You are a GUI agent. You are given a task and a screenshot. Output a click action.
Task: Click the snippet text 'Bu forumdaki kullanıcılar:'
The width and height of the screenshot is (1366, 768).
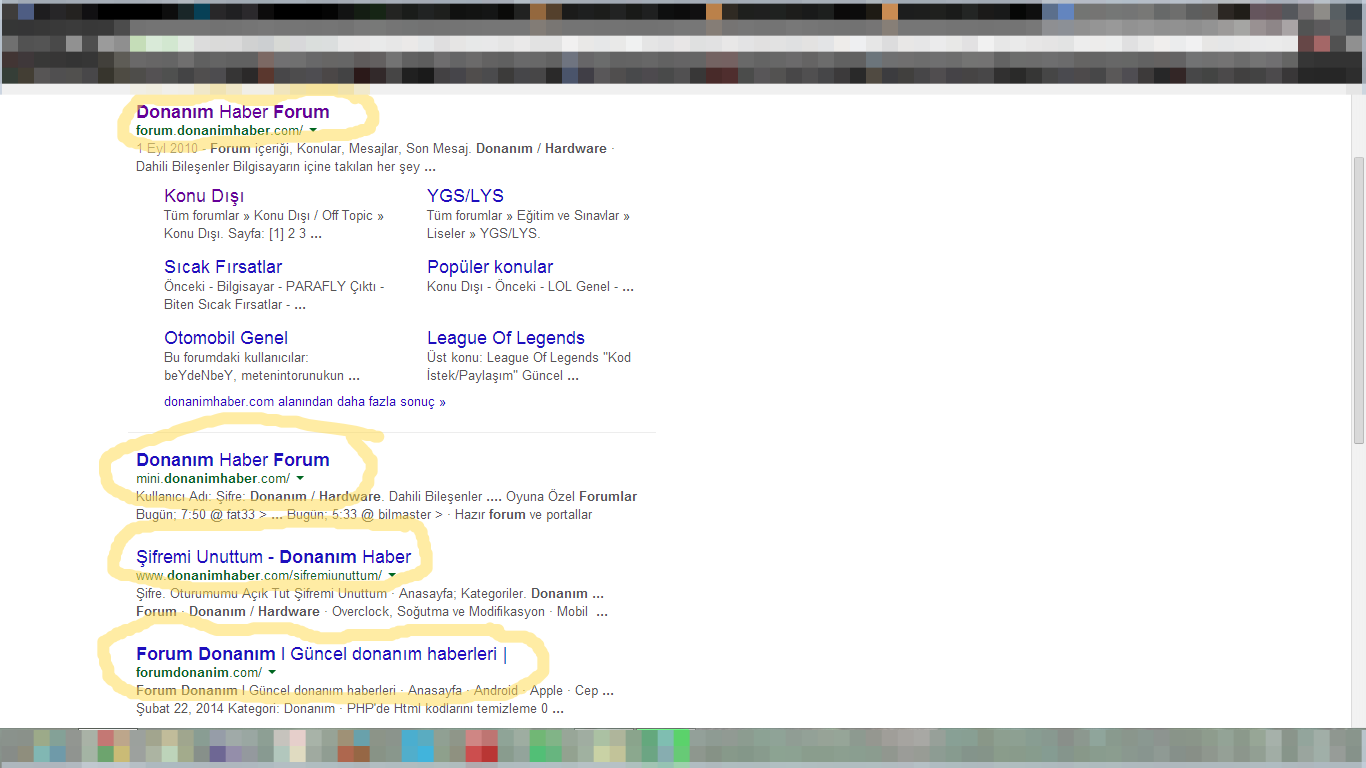[236, 358]
